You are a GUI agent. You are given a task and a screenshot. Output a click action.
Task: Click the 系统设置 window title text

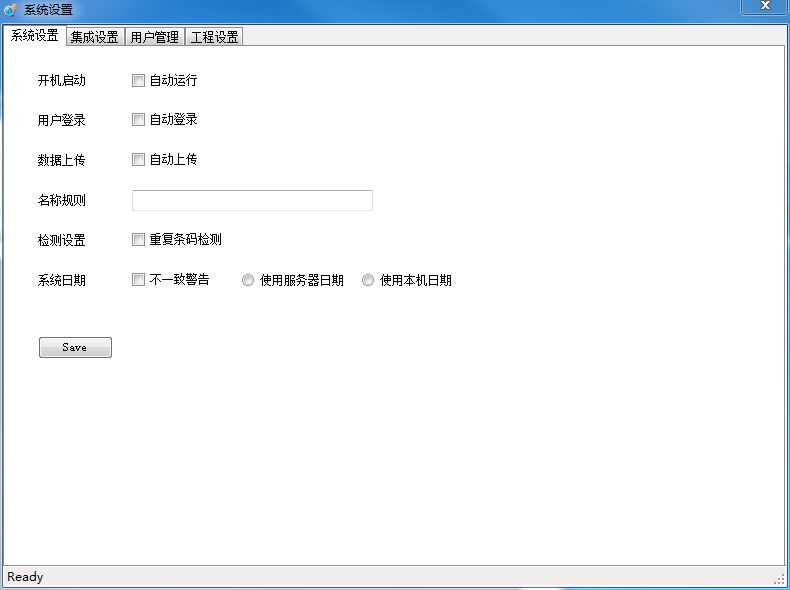point(48,10)
